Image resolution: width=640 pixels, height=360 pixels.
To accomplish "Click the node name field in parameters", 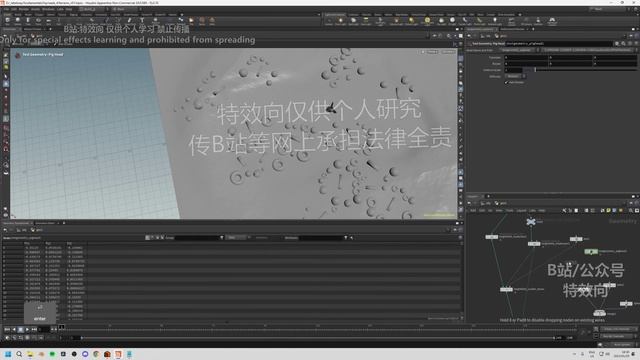I will pos(558,43).
